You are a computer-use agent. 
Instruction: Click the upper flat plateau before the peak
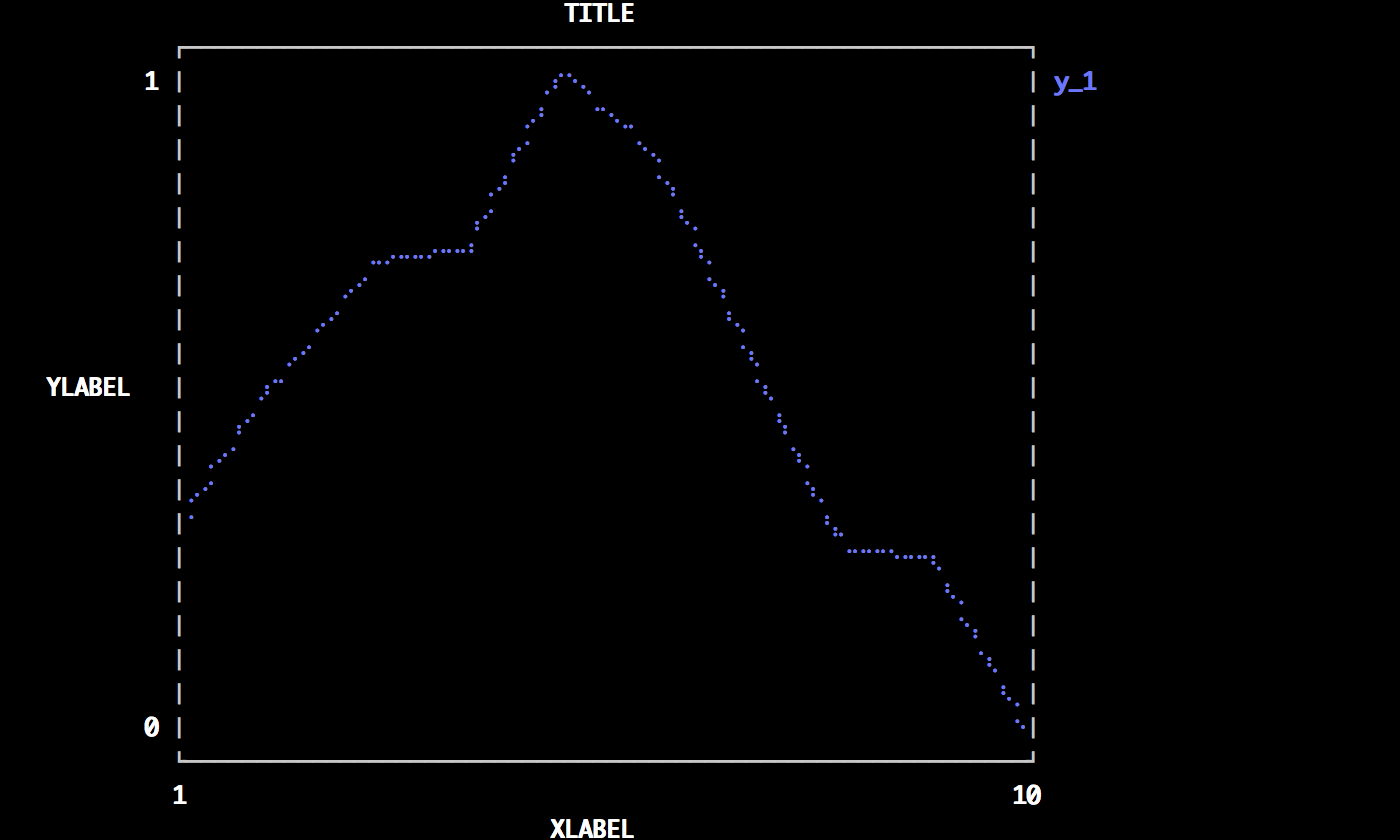[x=420, y=256]
